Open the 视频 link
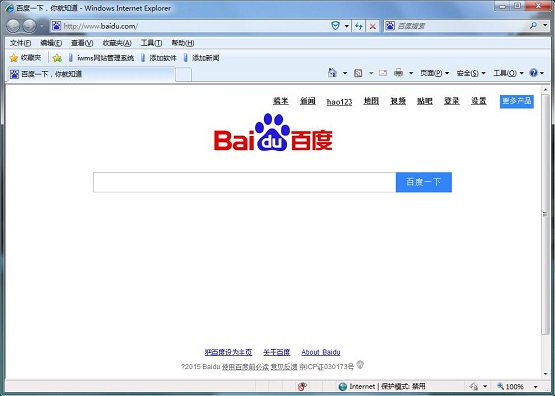This screenshot has height=396, width=555. point(398,101)
